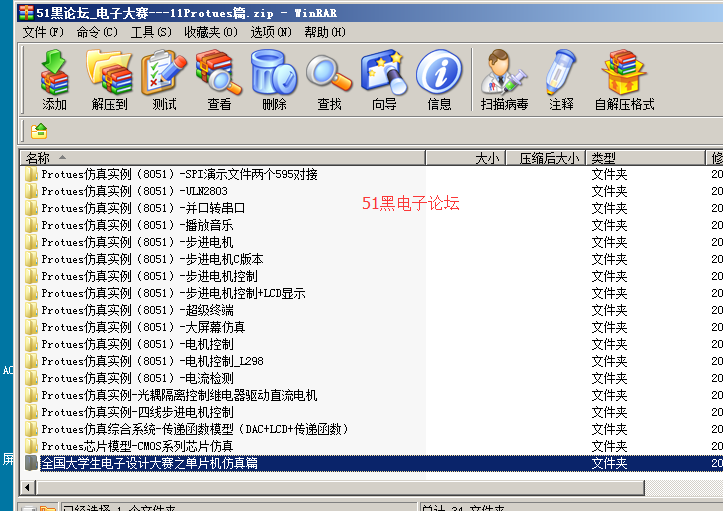Screen dimensions: 723x511
Task: Sort by 大小 column header
Action: click(x=466, y=158)
